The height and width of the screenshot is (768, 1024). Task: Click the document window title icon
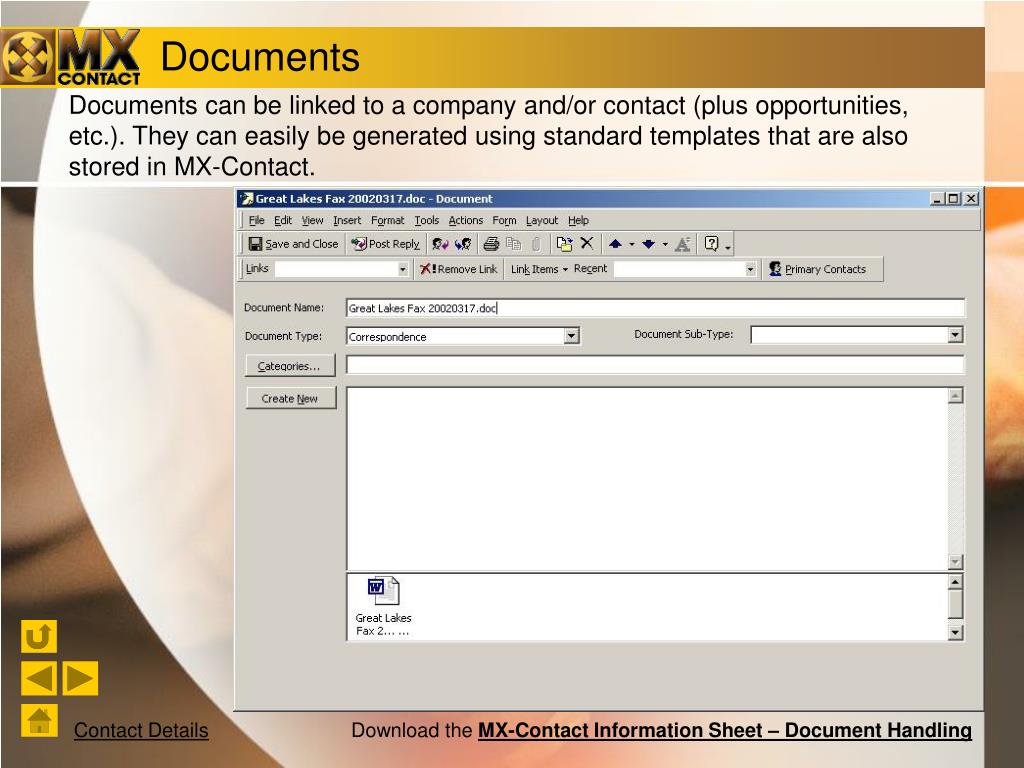click(x=246, y=199)
